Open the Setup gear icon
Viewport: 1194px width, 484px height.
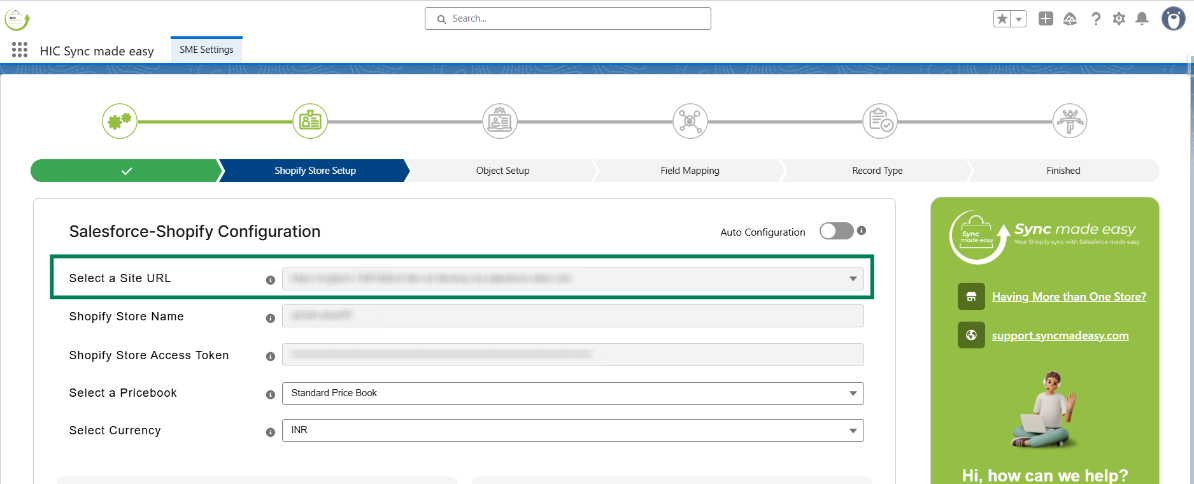[1119, 19]
